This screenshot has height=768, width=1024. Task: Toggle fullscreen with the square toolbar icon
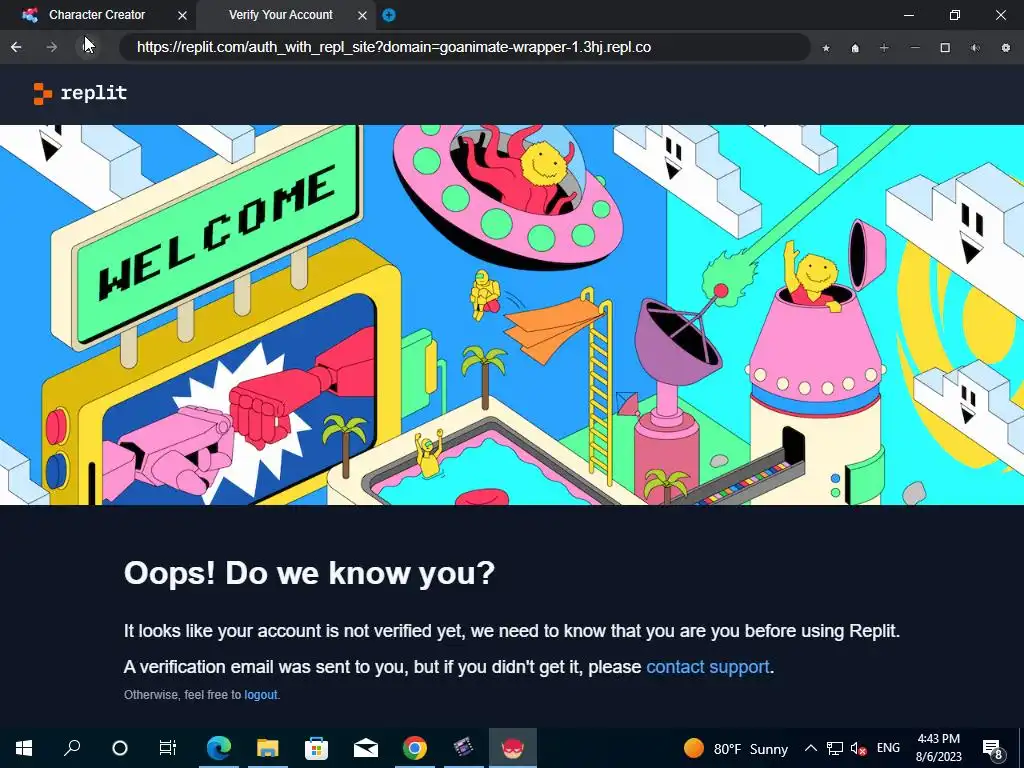[945, 48]
